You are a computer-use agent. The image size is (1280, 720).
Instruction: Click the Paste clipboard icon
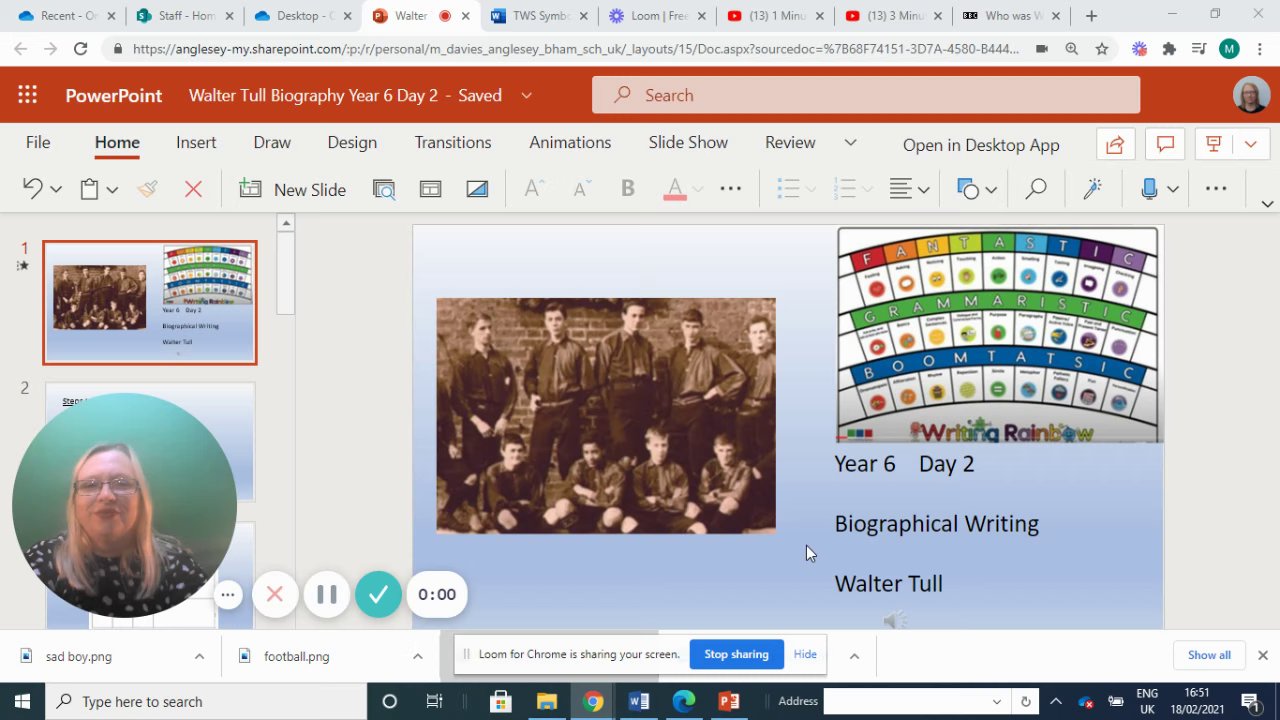pos(89,189)
